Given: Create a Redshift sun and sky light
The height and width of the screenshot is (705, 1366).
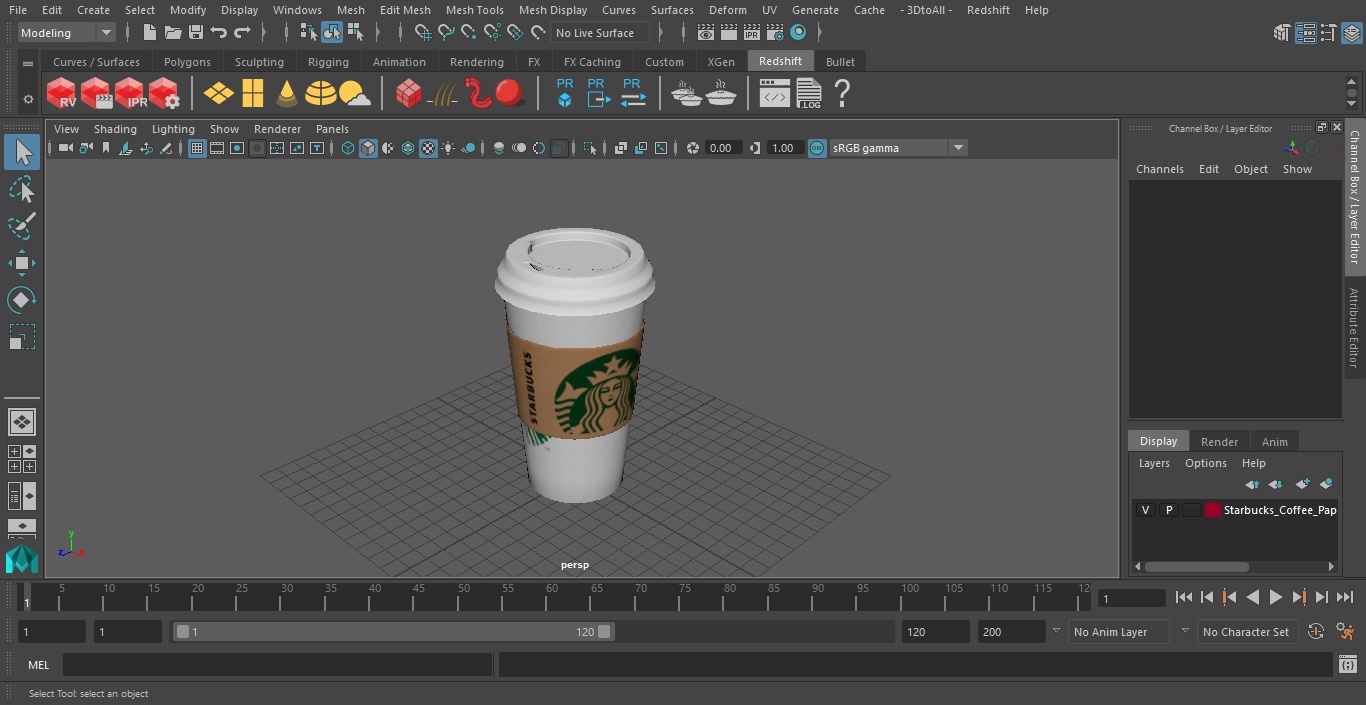Looking at the screenshot, I should pyautogui.click(x=354, y=94).
